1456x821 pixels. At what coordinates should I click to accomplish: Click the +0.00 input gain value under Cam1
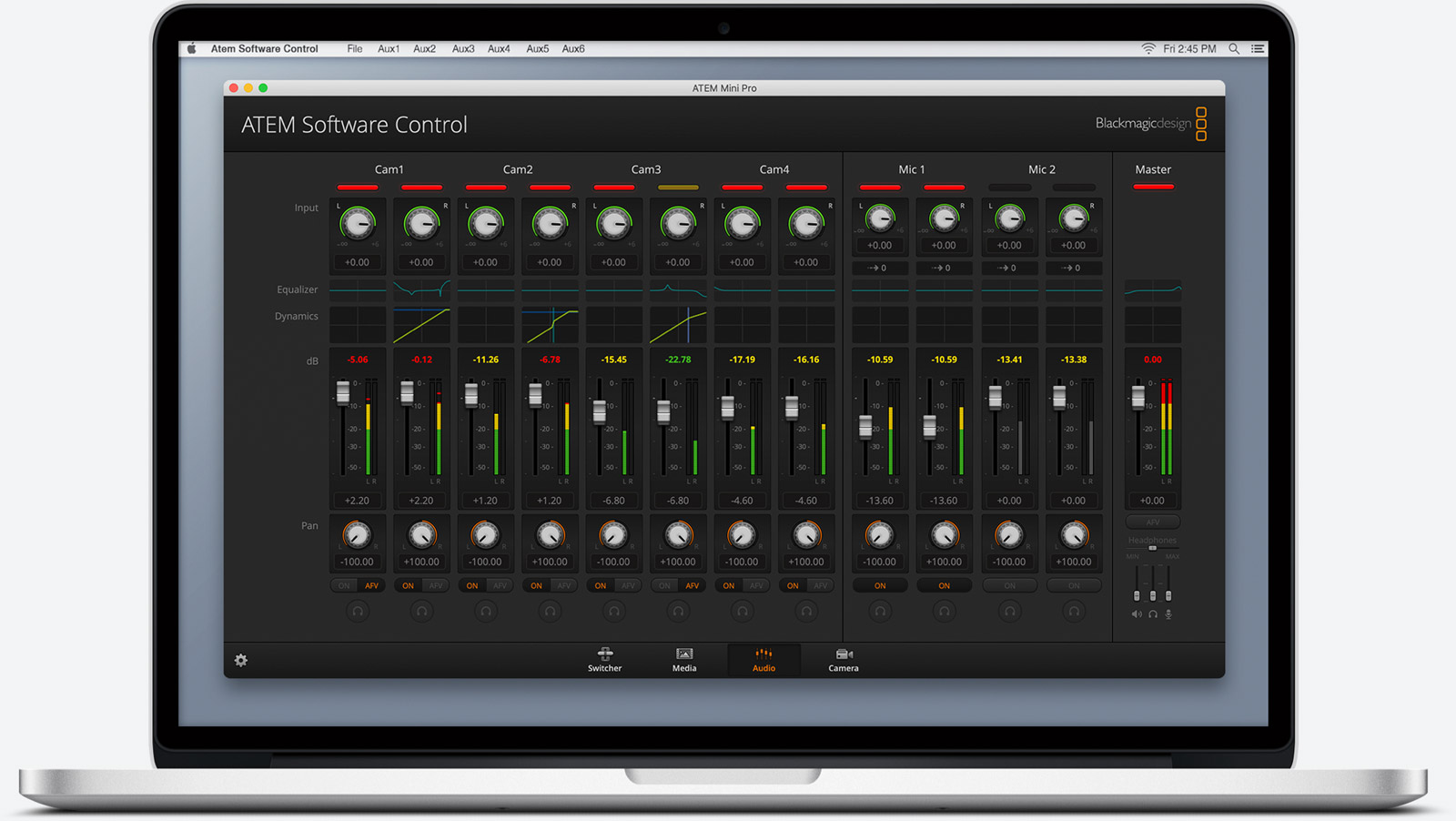pyautogui.click(x=357, y=262)
